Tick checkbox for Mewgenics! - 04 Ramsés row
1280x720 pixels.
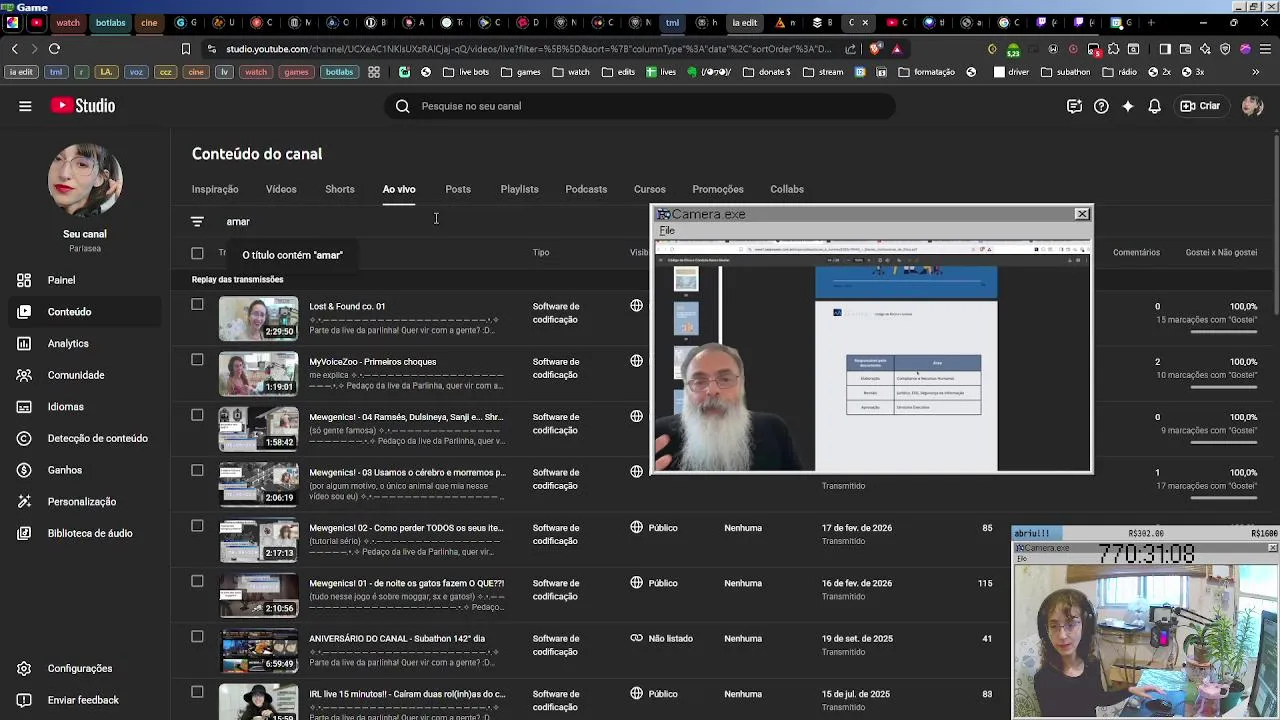click(197, 415)
